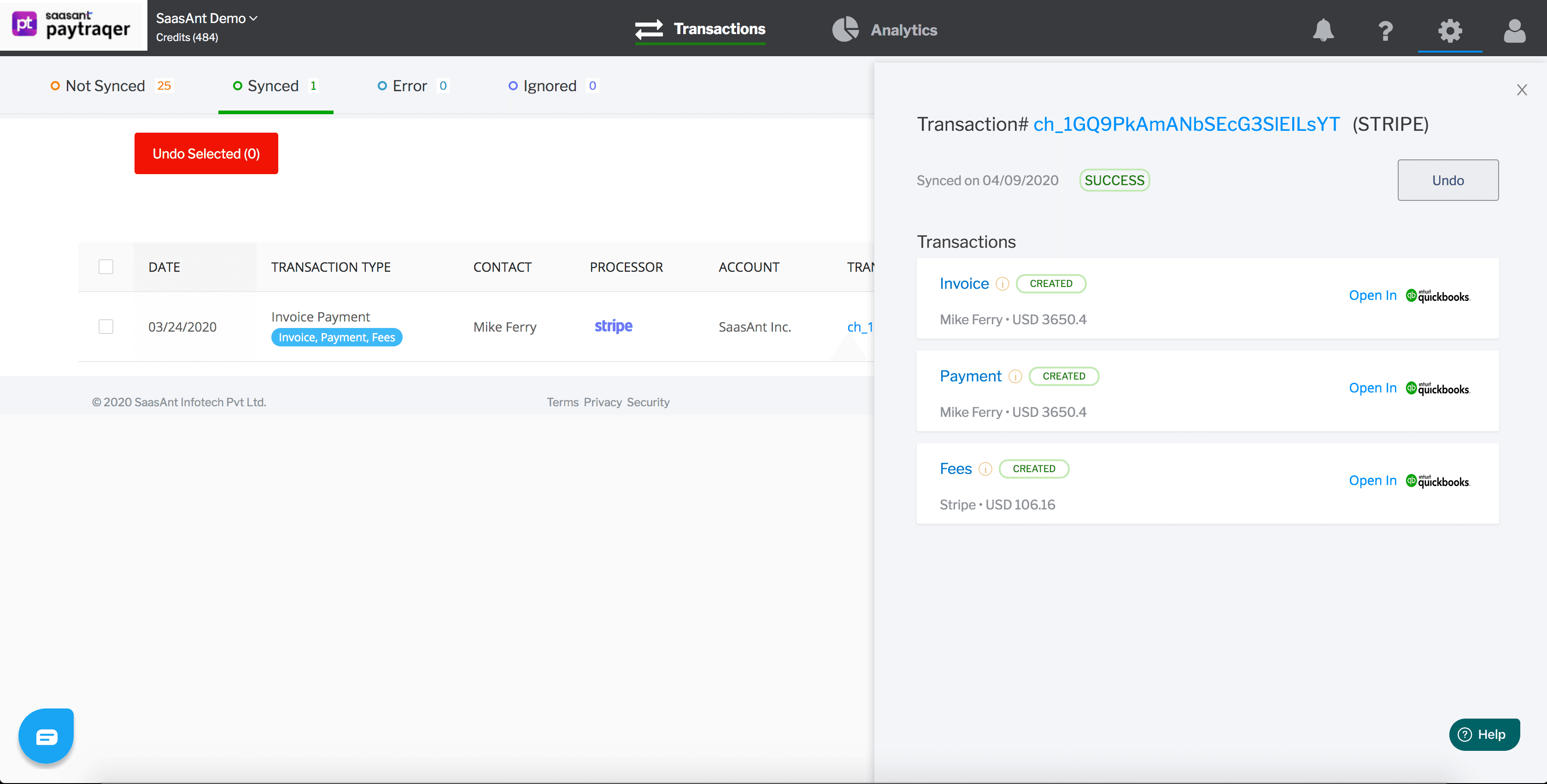Open the chat bubble widget

46,736
